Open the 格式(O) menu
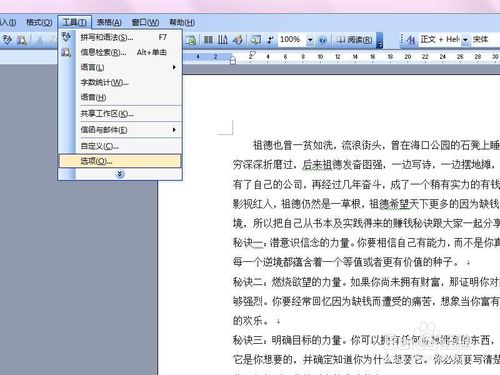500x375 pixels. click(x=39, y=22)
